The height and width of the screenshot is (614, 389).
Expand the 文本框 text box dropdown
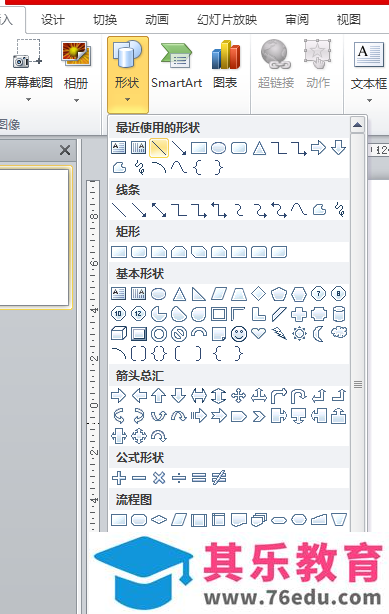coord(369,101)
